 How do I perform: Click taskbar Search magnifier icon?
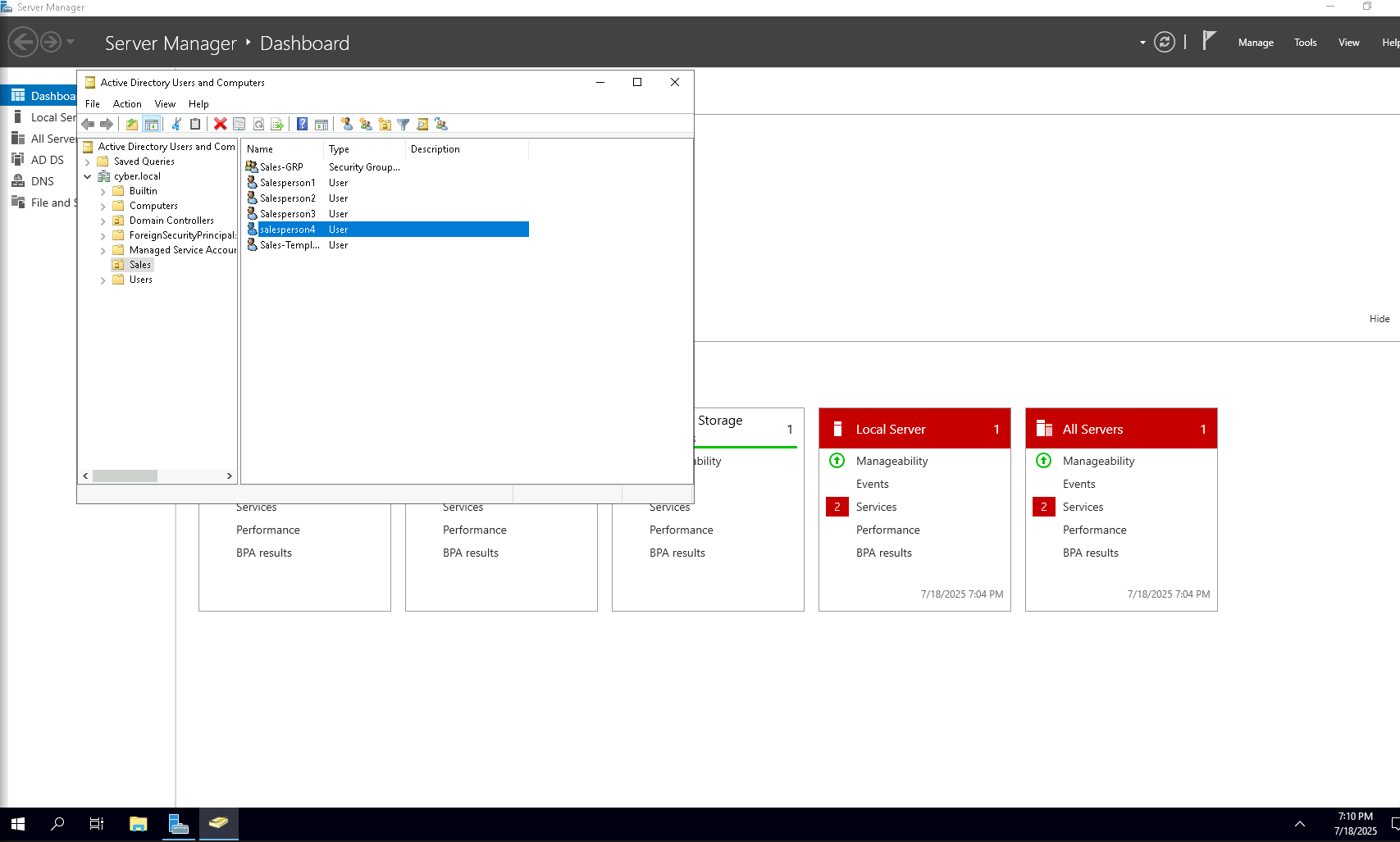pos(57,824)
